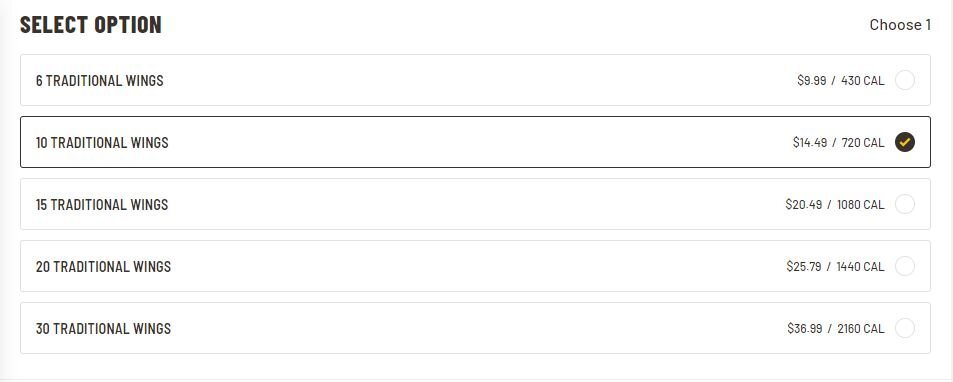Pick the 20 Traditional Wings radio circle
The image size is (953, 382).
[x=904, y=266]
